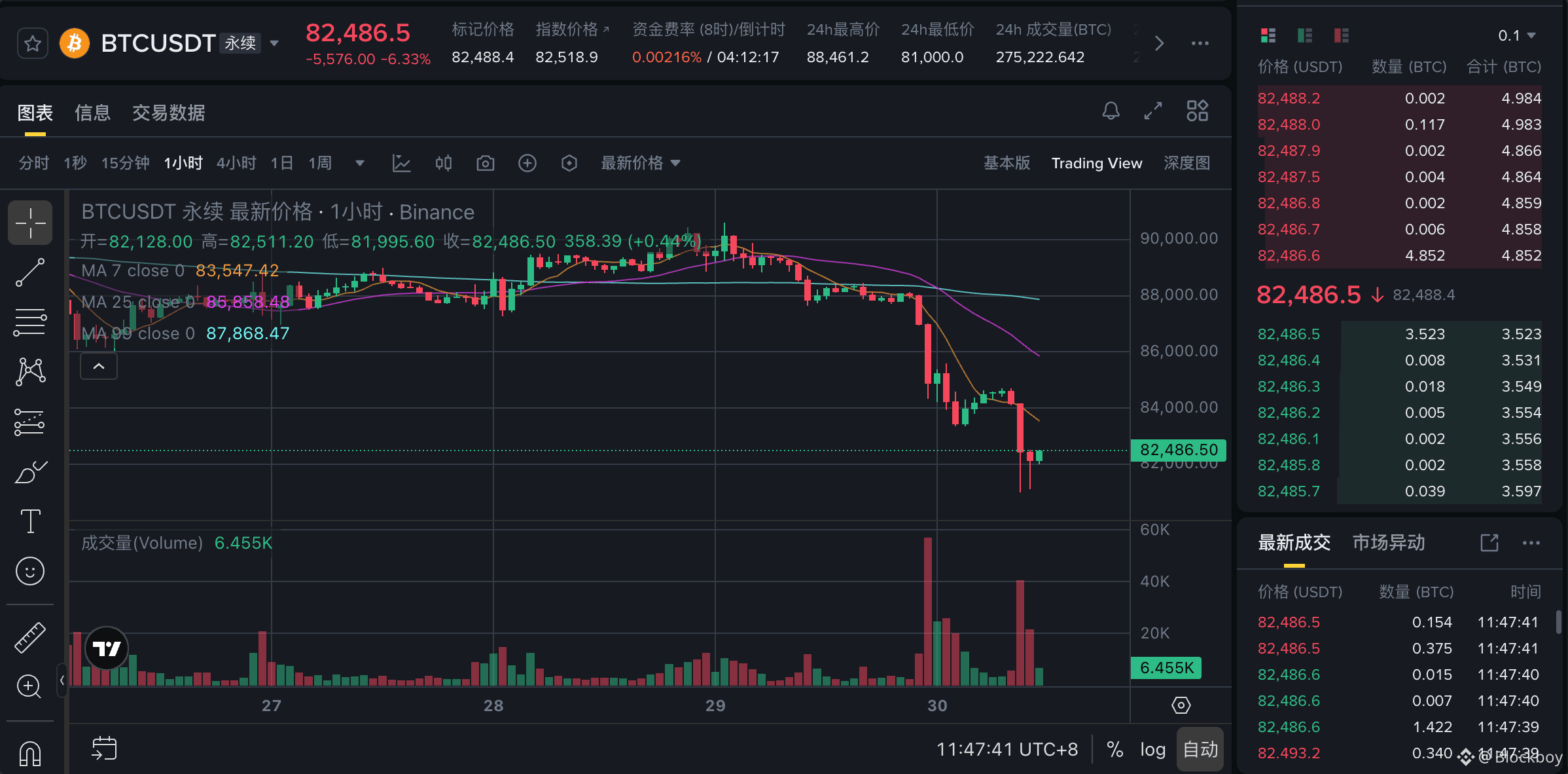Select the text annotation tool

coord(30,521)
